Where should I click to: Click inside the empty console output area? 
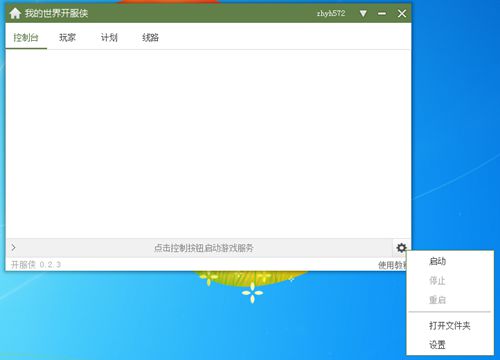click(x=208, y=144)
